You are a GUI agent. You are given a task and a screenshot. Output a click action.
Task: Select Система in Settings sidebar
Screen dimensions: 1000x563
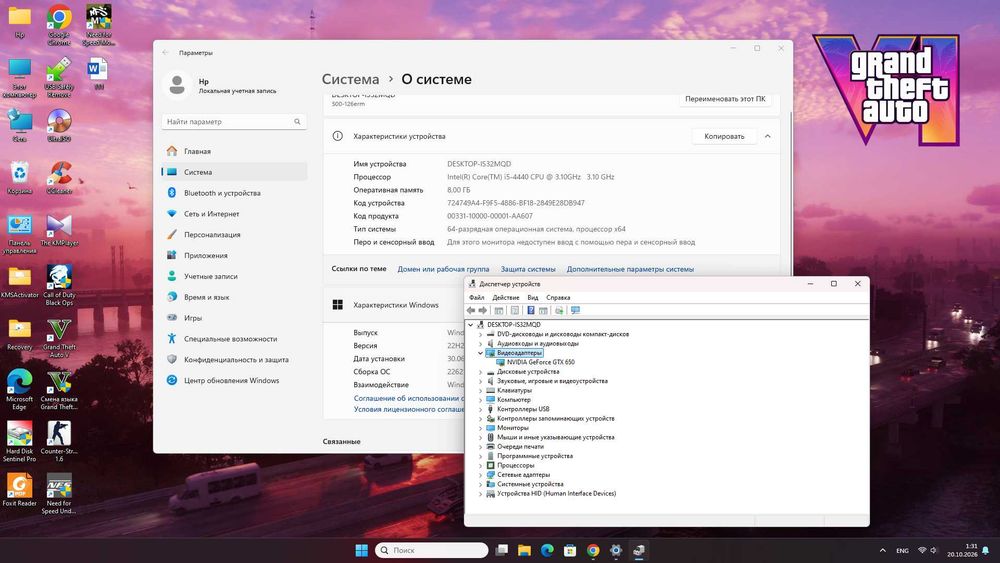[x=234, y=172]
